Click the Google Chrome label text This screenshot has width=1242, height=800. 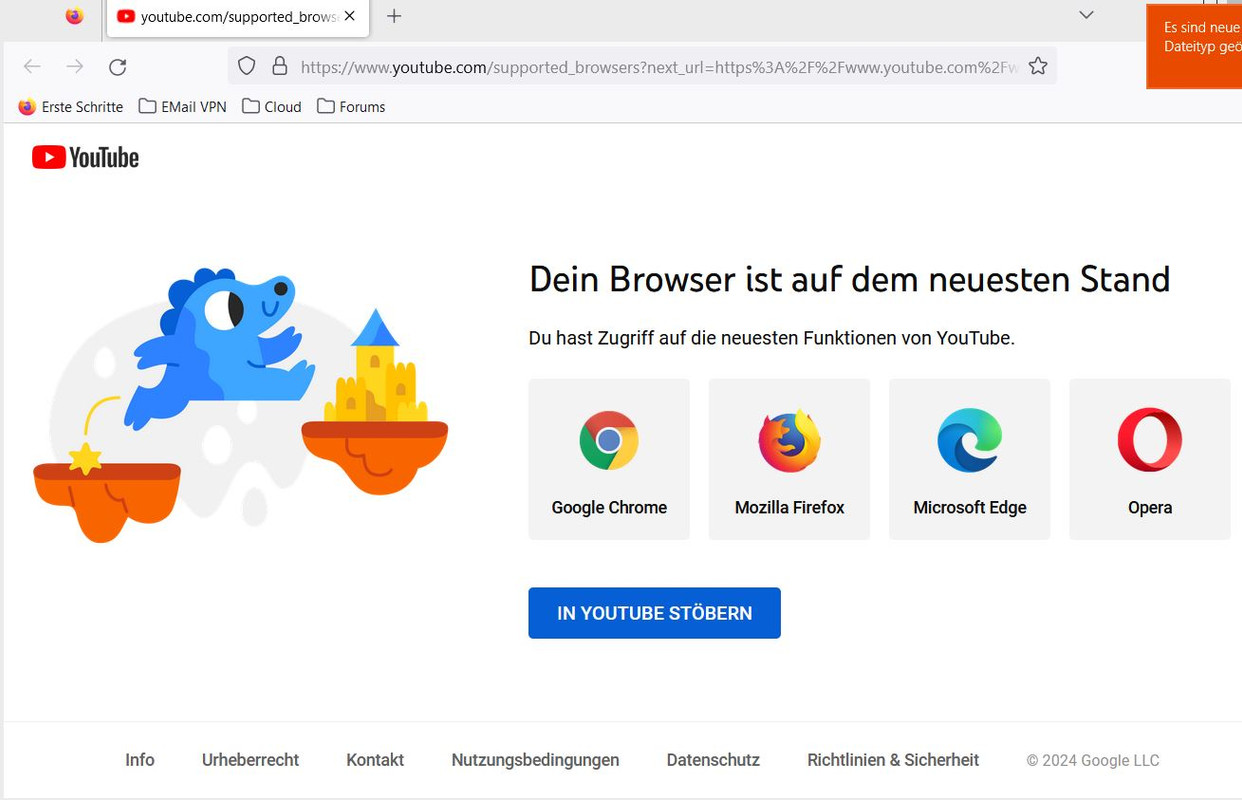(609, 508)
